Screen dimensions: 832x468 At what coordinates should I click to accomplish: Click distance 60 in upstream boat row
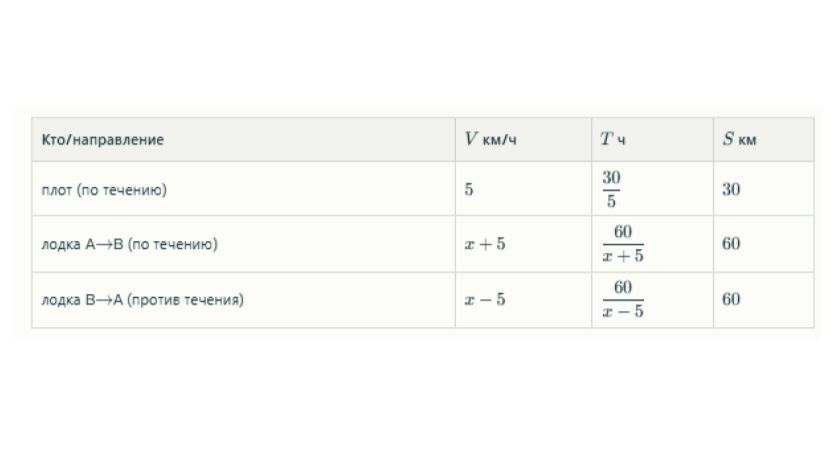731,300
